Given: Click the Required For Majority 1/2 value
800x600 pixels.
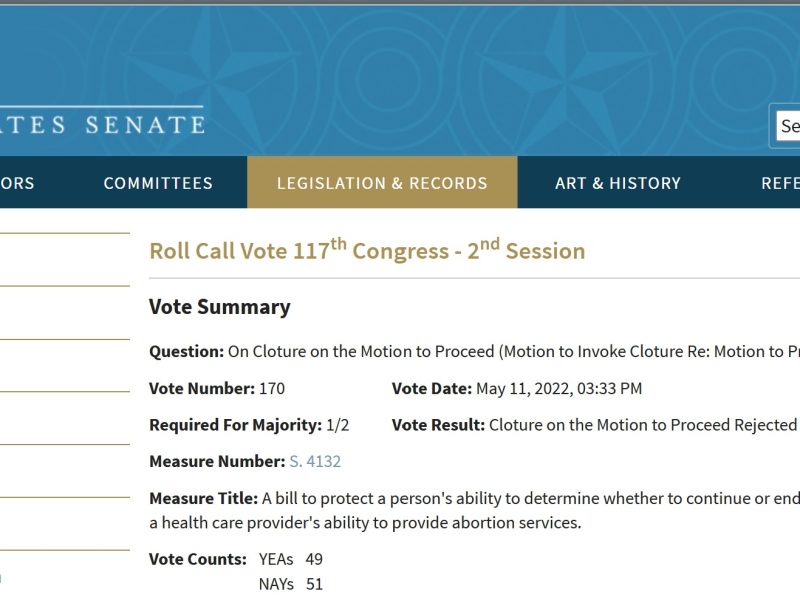Looking at the screenshot, I should [338, 425].
